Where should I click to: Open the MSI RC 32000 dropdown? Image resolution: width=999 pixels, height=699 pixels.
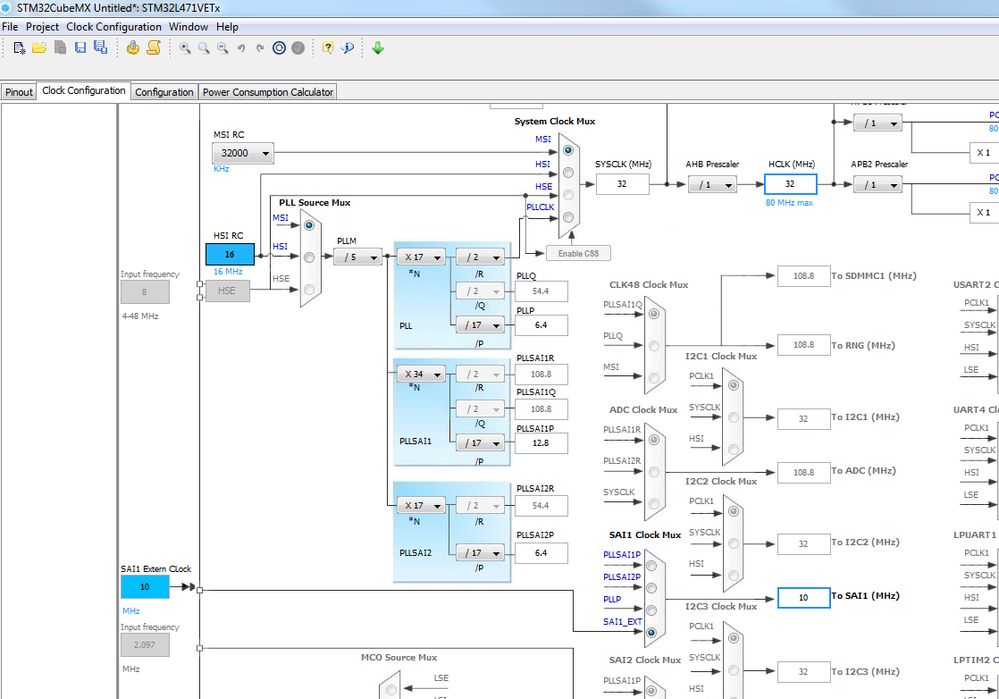243,153
